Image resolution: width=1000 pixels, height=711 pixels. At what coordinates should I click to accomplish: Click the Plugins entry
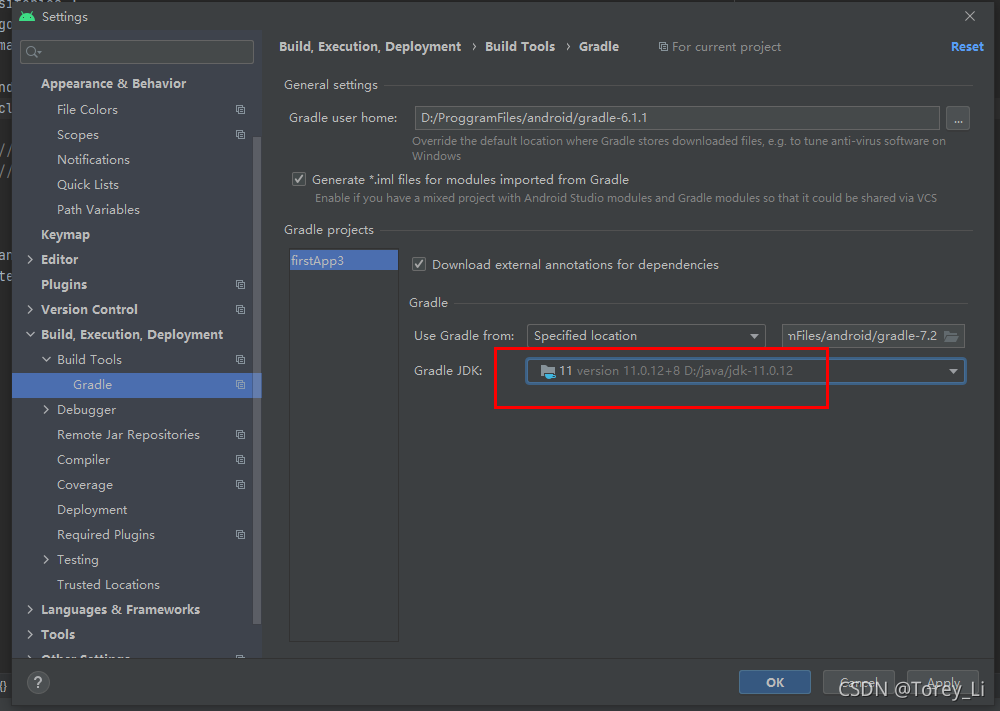click(x=64, y=284)
